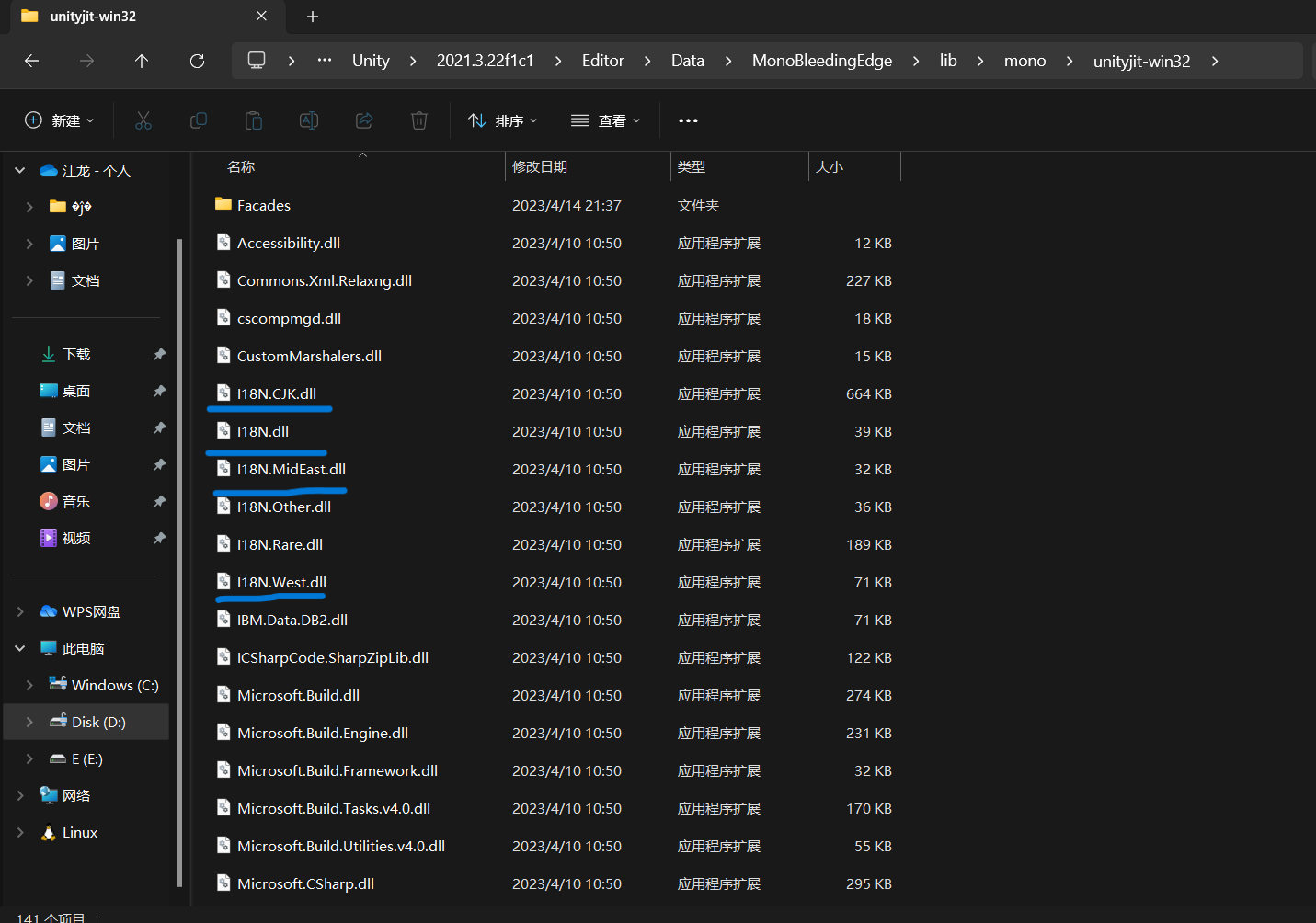Viewport: 1316px width, 923px height.
Task: Collapse the 此电脑 tree in the sidebar
Action: tap(19, 647)
